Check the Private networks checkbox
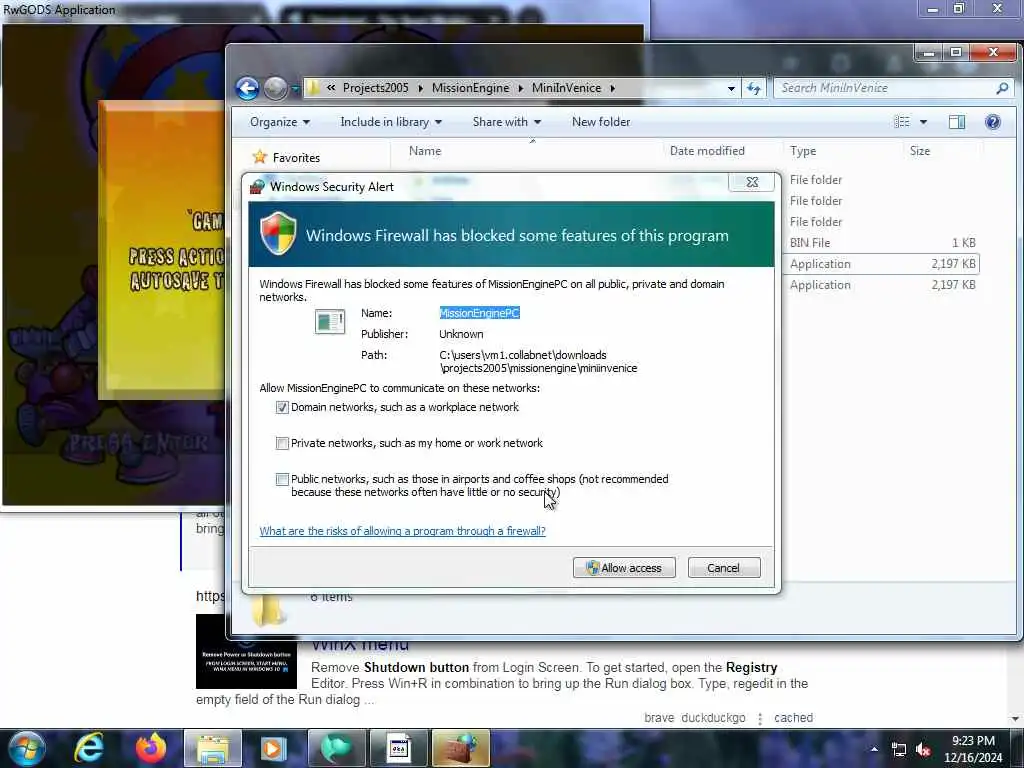 [282, 443]
